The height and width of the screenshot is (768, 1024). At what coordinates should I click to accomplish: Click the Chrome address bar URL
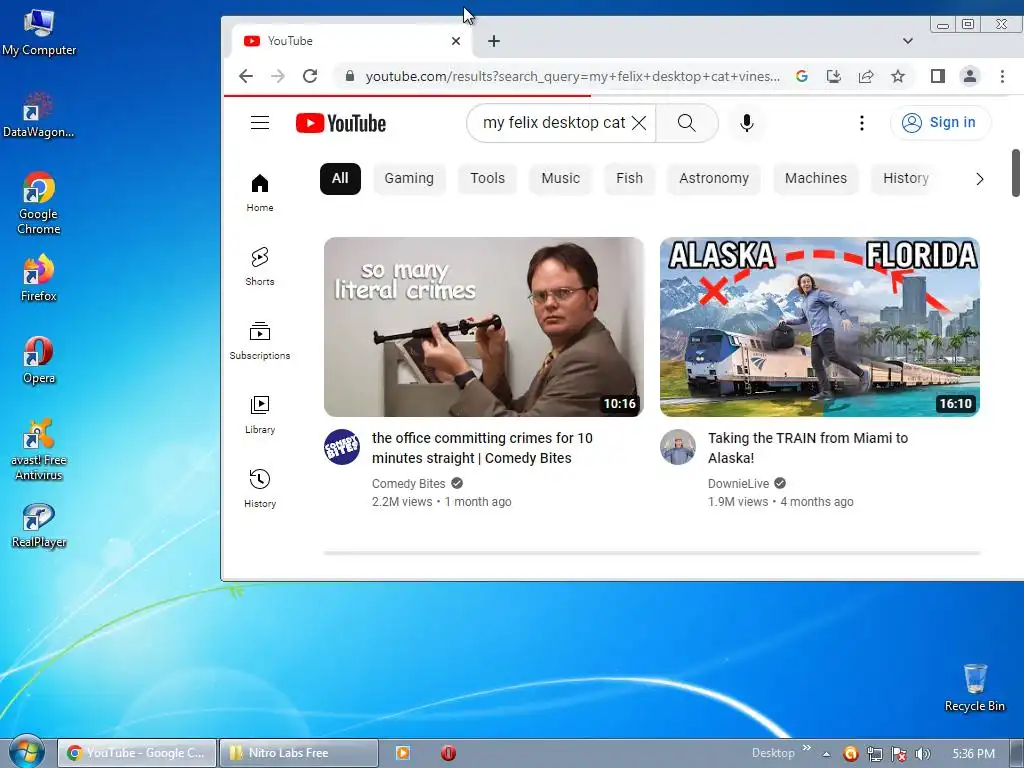tap(572, 76)
